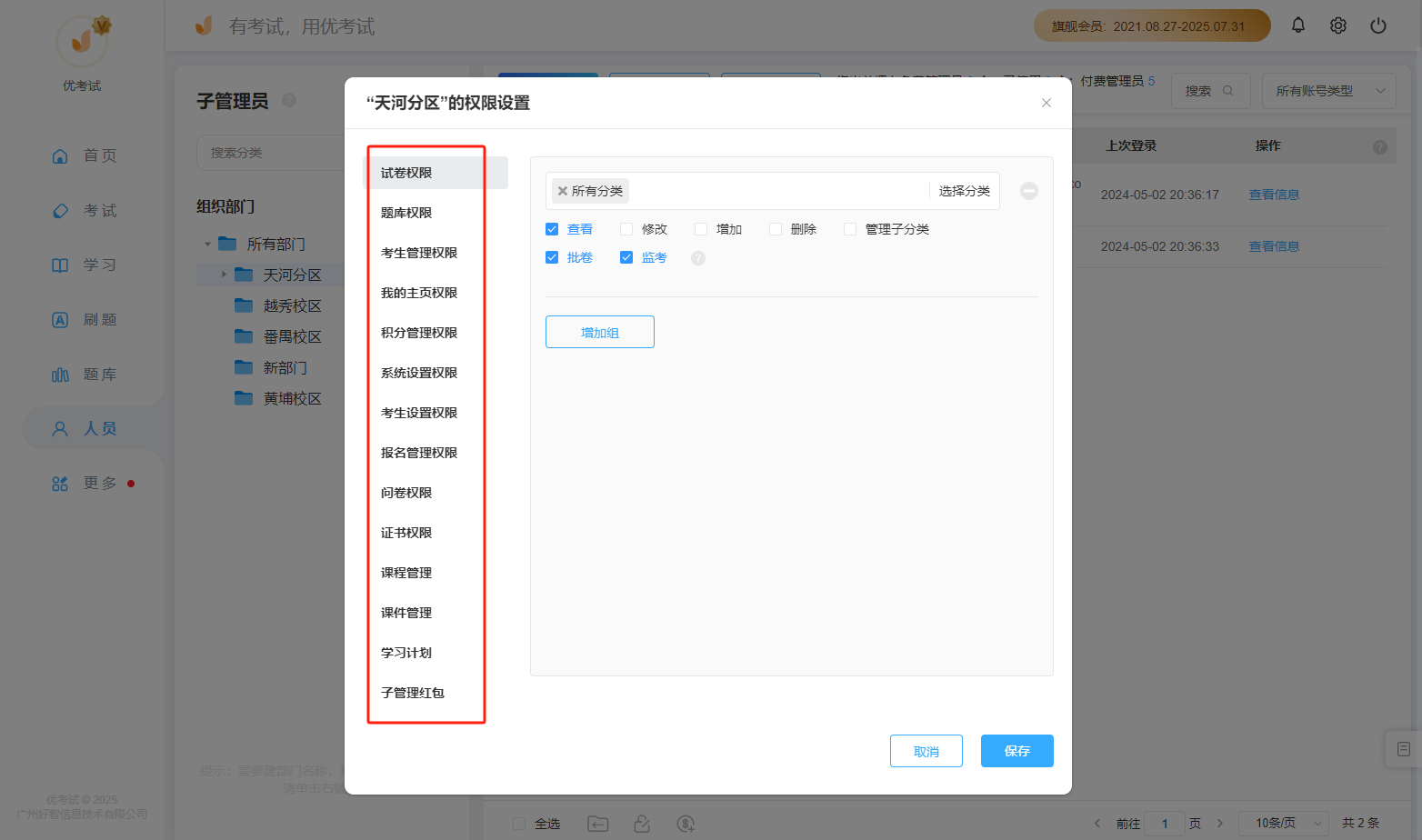Select the 问卷权限 tab
This screenshot has width=1422, height=840.
point(436,493)
